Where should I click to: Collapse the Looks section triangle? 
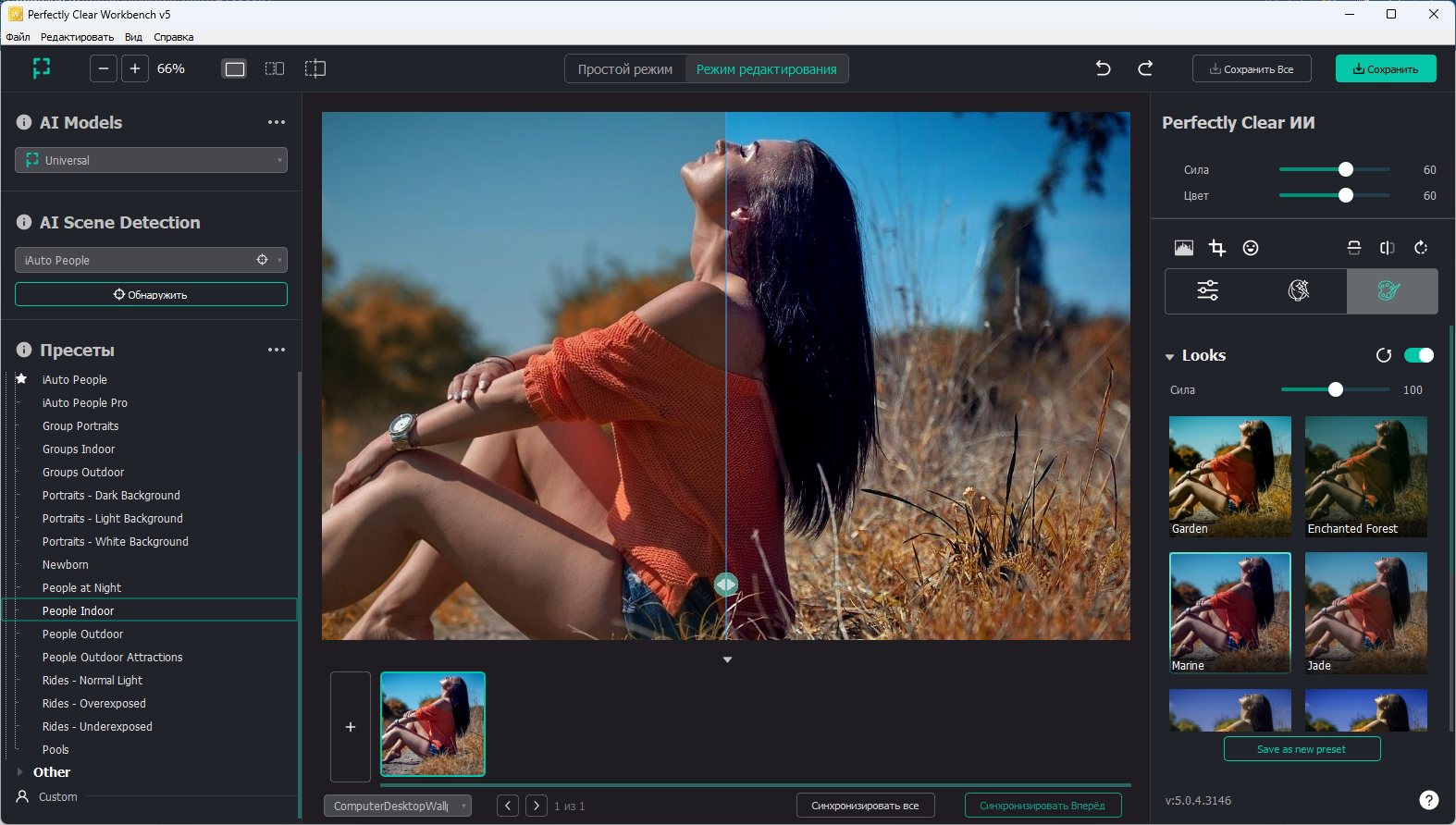click(x=1170, y=356)
